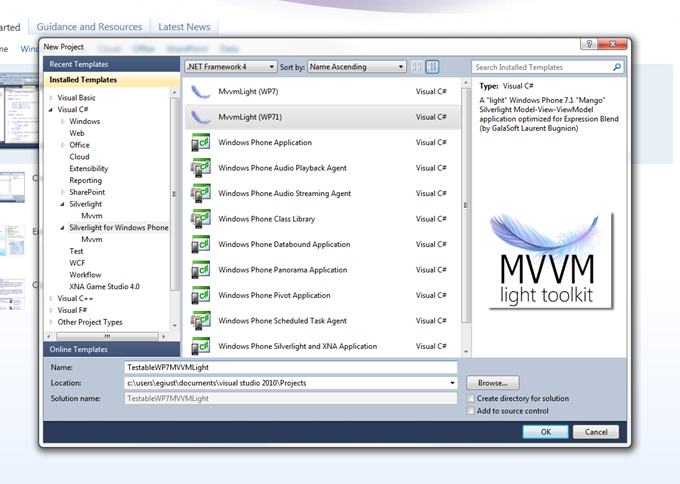Select the MvvmLight (WP71) feather icon
680x484 pixels.
pos(200,117)
